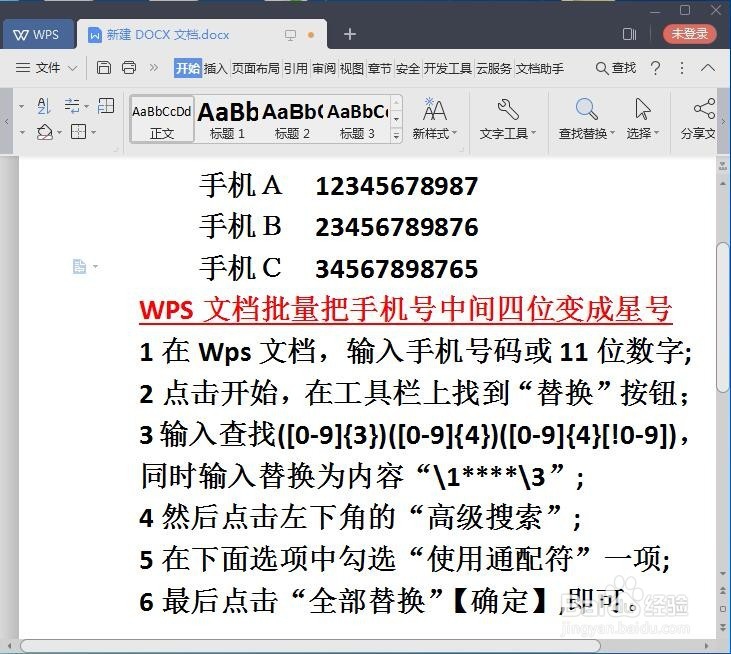
Task: Click the 查找 search box
Action: [x=615, y=68]
